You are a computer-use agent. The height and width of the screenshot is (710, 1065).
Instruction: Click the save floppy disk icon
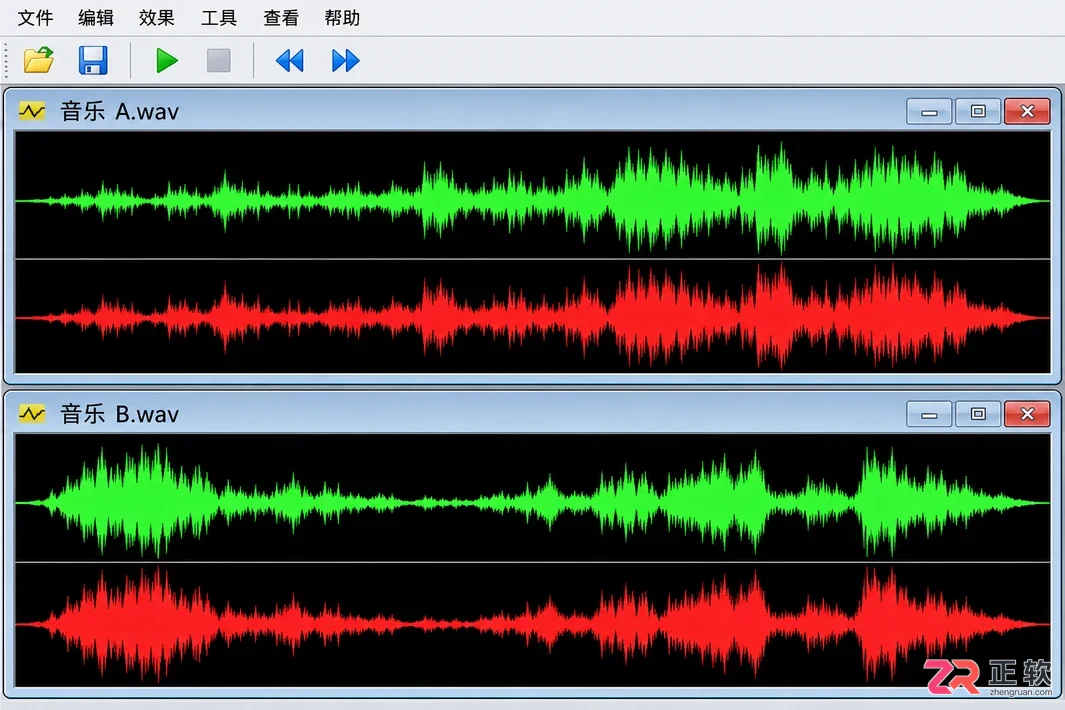pos(93,60)
